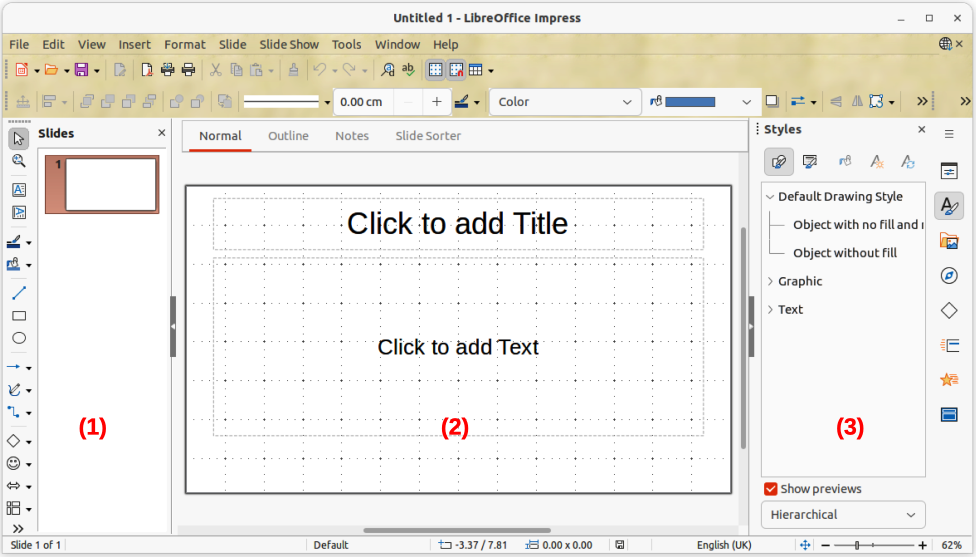Pick the Symbol Shapes smiley tool
Image resolution: width=976 pixels, height=557 pixels.
14,463
